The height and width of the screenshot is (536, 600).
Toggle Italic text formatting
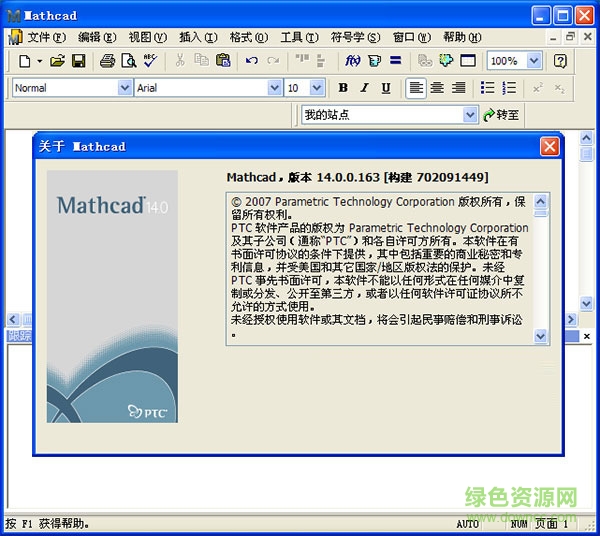click(x=364, y=88)
